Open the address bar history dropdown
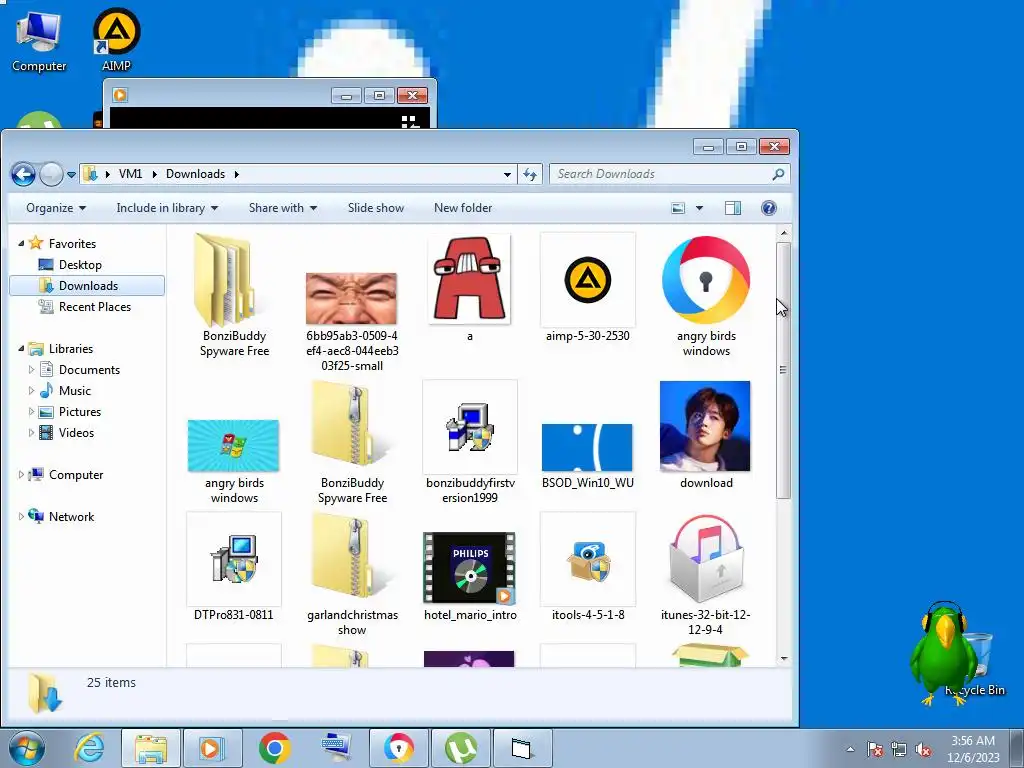 (x=507, y=174)
